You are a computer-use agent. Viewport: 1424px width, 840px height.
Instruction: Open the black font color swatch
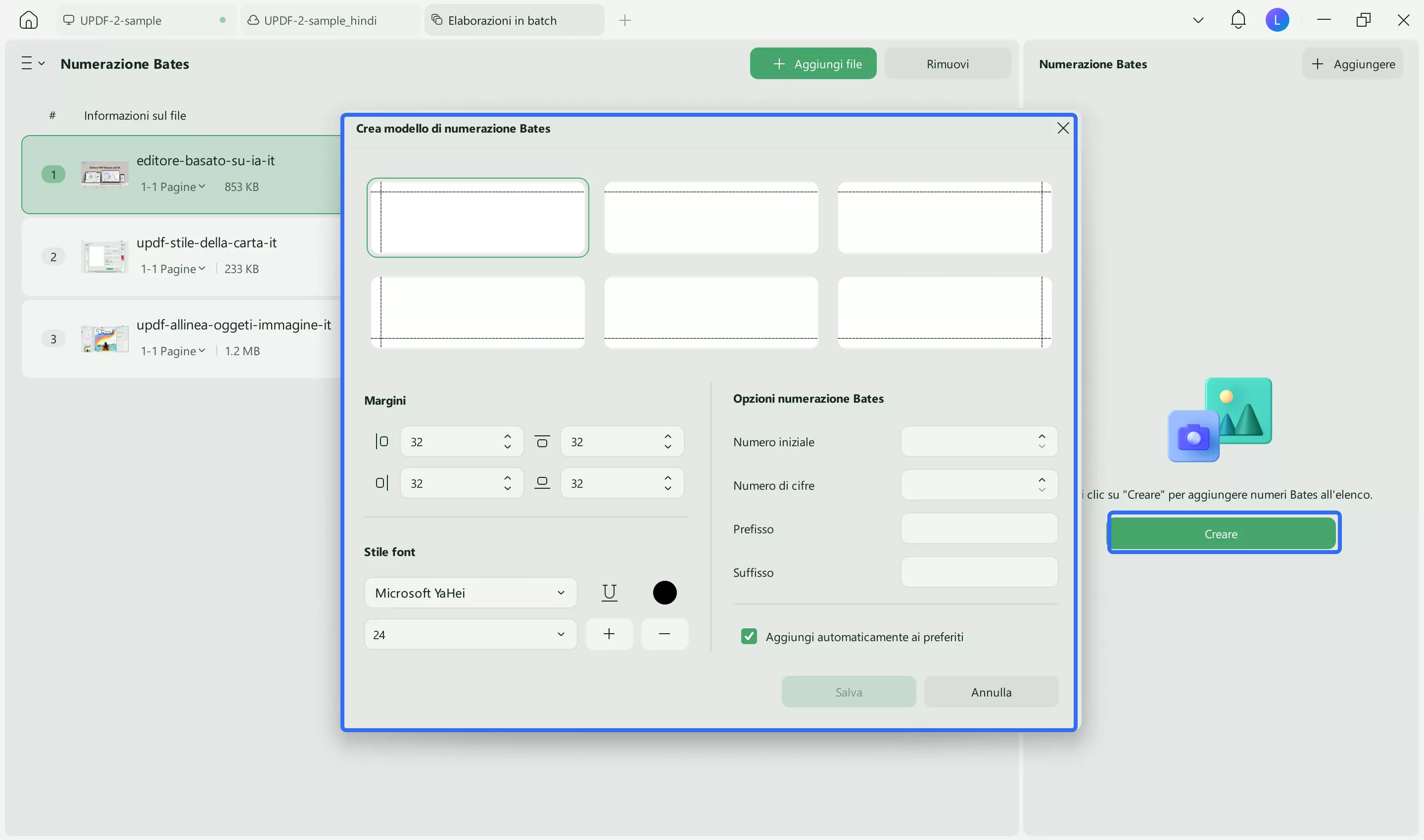tap(665, 593)
